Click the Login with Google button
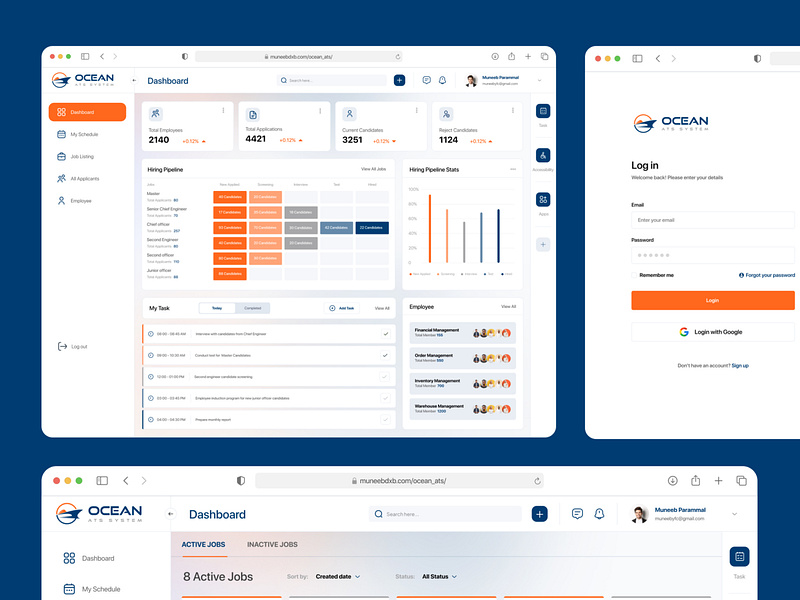 [x=711, y=331]
